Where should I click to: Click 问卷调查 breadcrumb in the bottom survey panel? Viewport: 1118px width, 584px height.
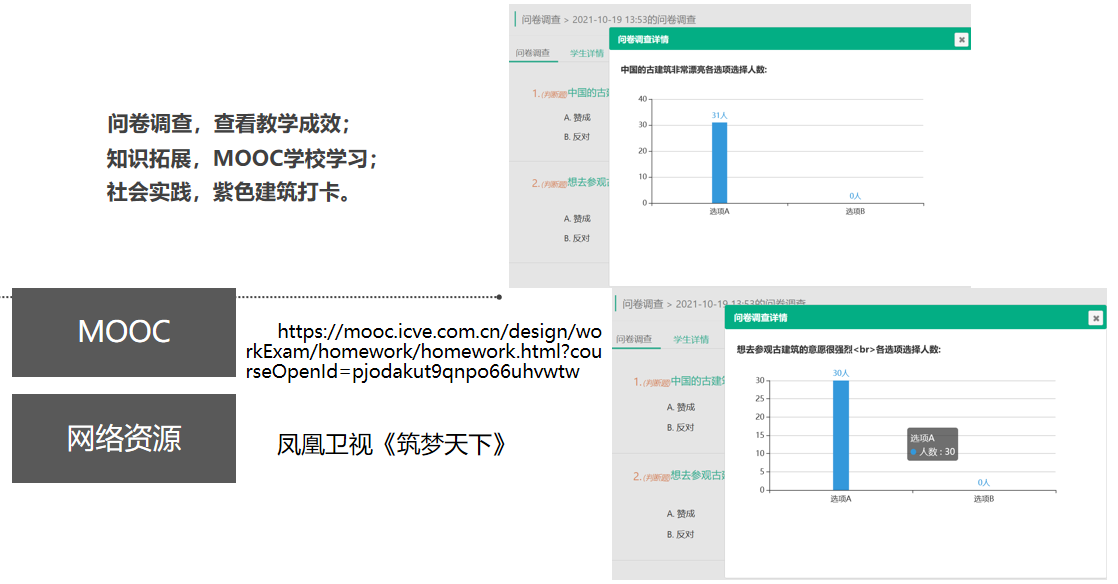tap(643, 304)
